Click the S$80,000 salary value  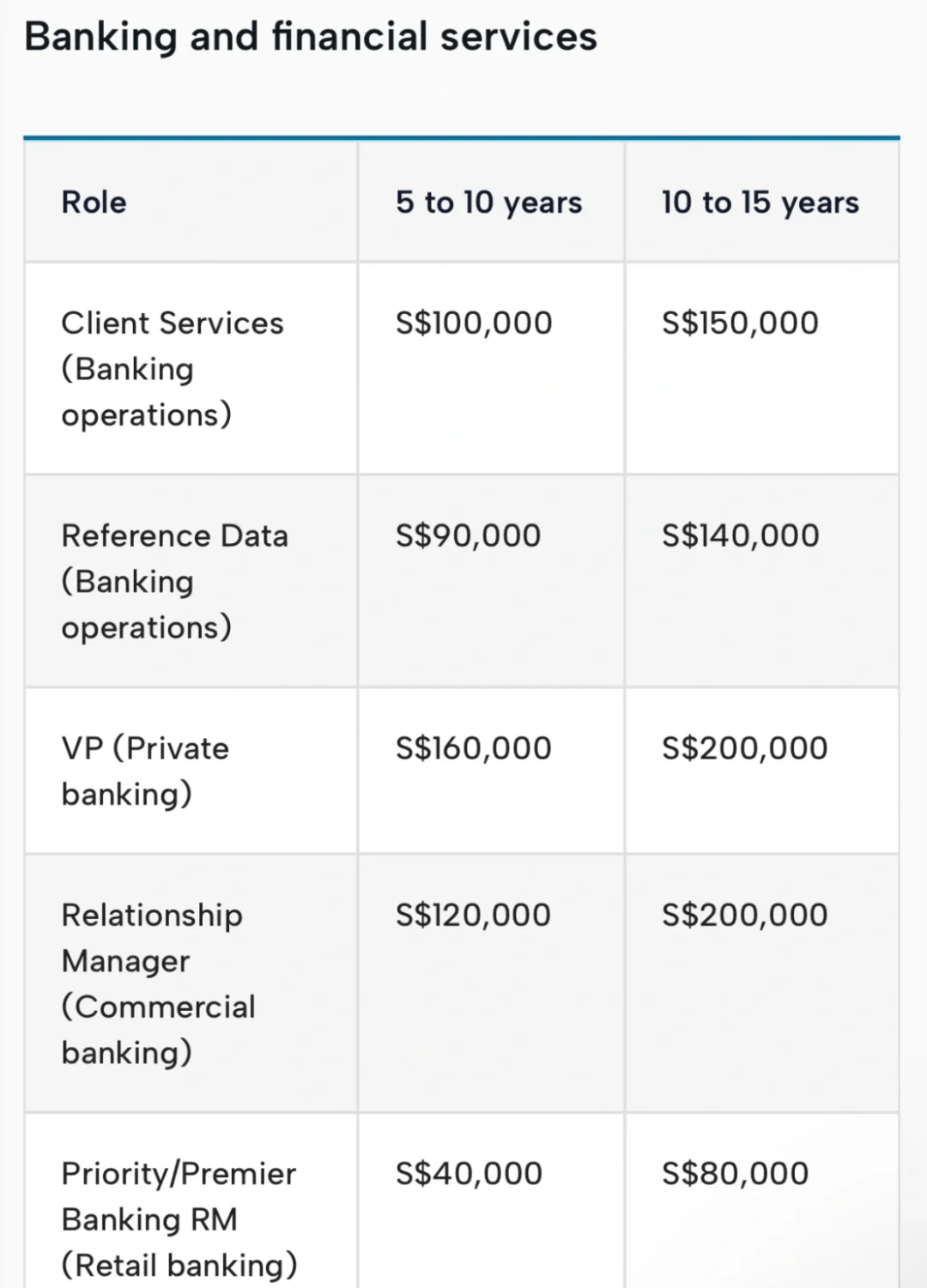[735, 1174]
